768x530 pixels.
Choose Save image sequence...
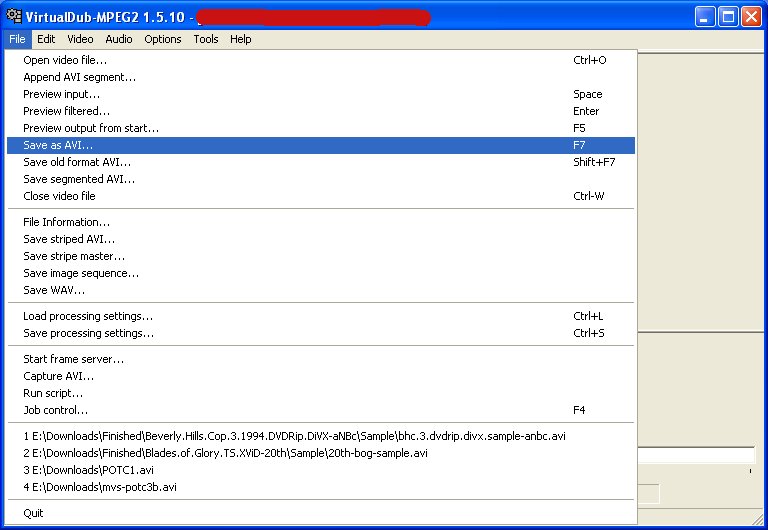coord(321,273)
